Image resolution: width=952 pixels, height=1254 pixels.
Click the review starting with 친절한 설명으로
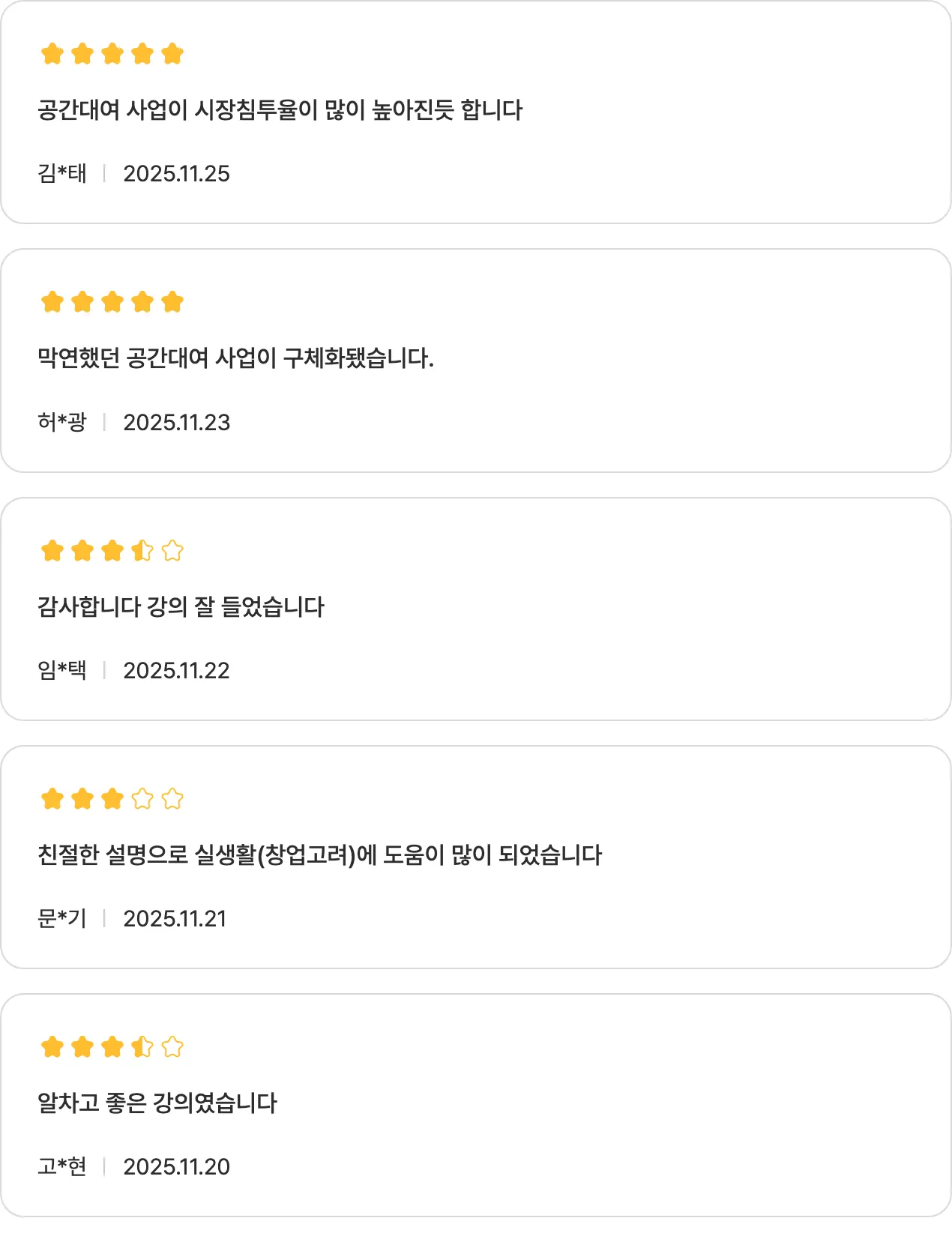click(319, 854)
